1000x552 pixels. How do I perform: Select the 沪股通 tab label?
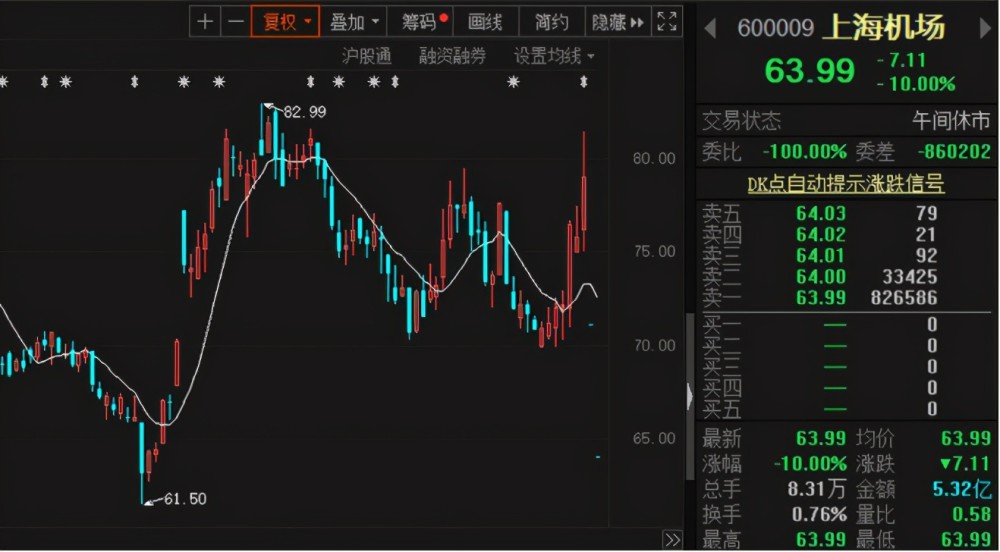pyautogui.click(x=367, y=57)
